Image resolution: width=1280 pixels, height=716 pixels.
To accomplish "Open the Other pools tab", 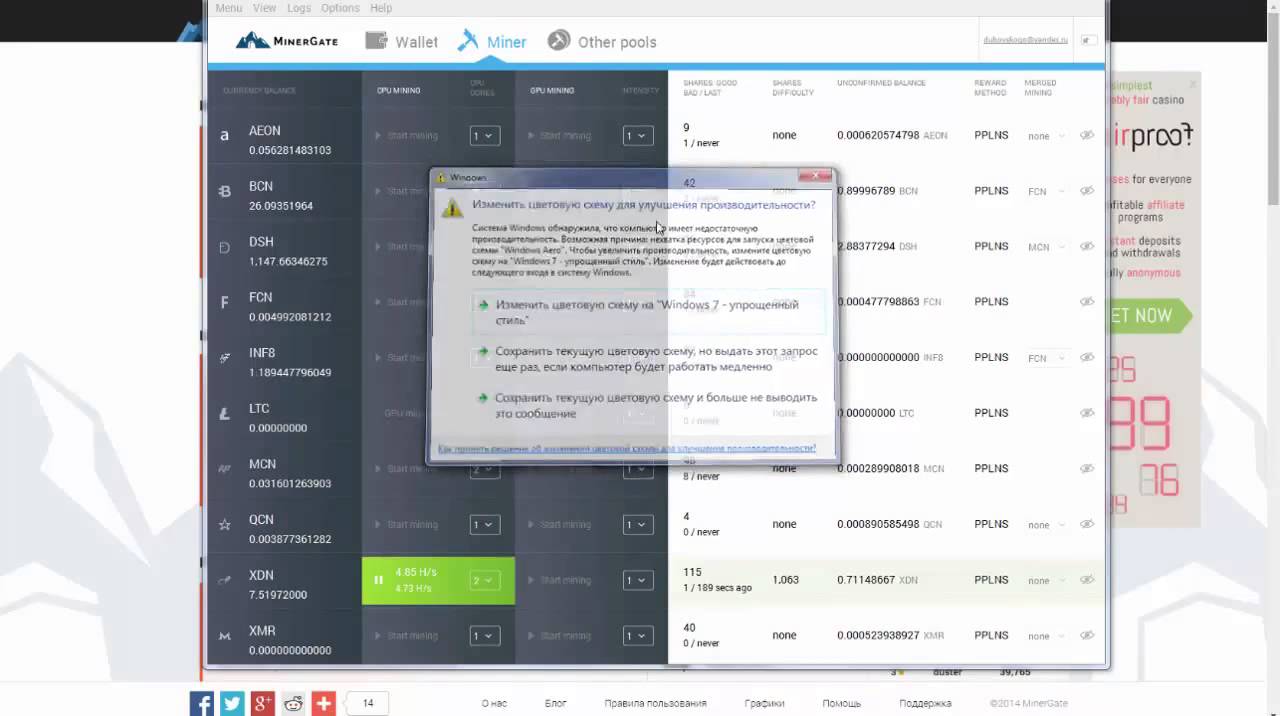I will point(602,42).
